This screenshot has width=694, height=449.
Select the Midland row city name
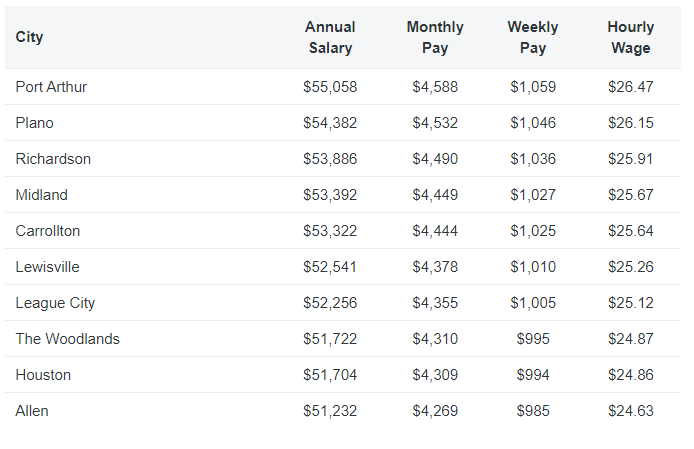coord(42,195)
